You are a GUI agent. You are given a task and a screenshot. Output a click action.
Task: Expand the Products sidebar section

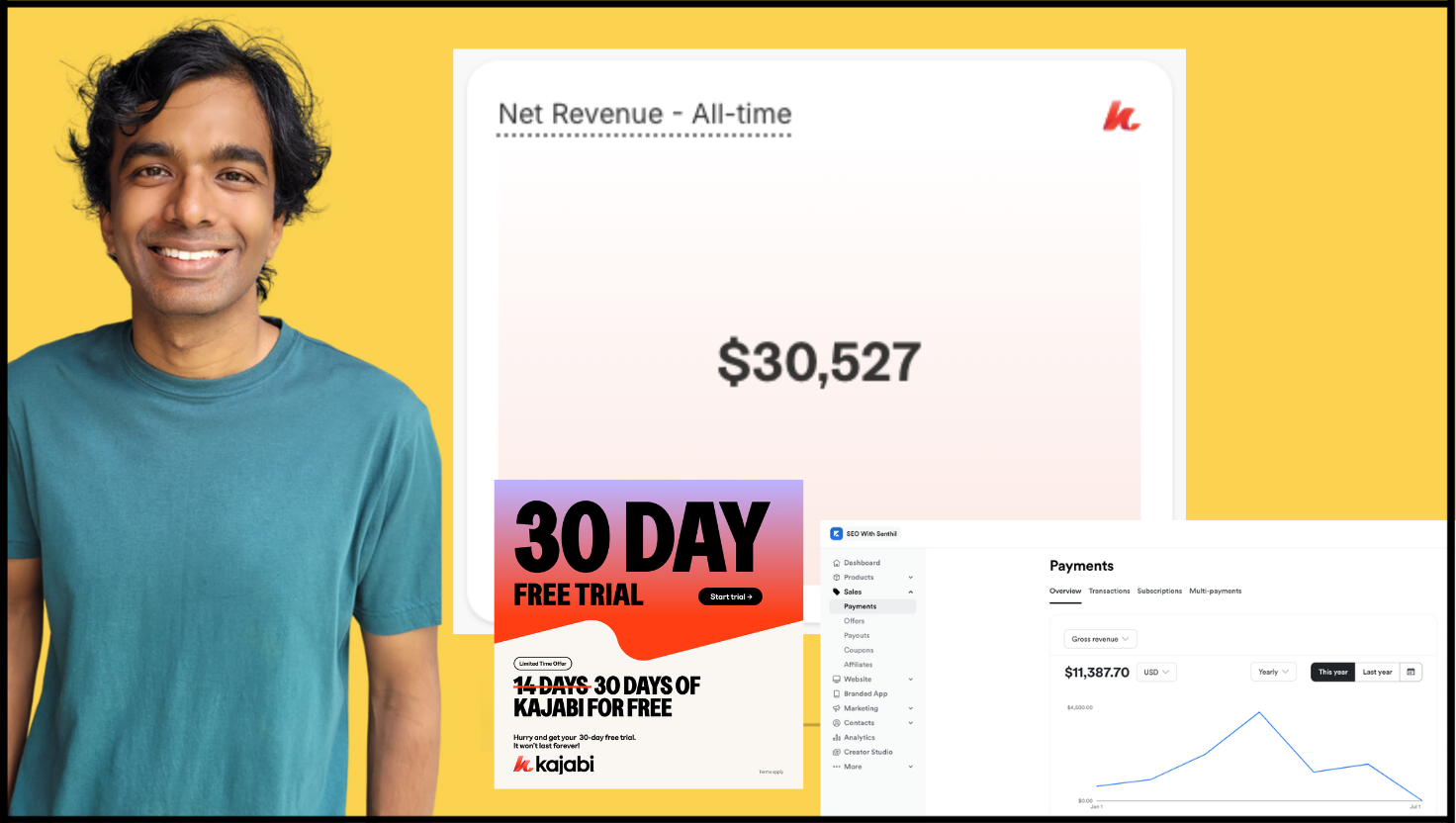(x=911, y=578)
